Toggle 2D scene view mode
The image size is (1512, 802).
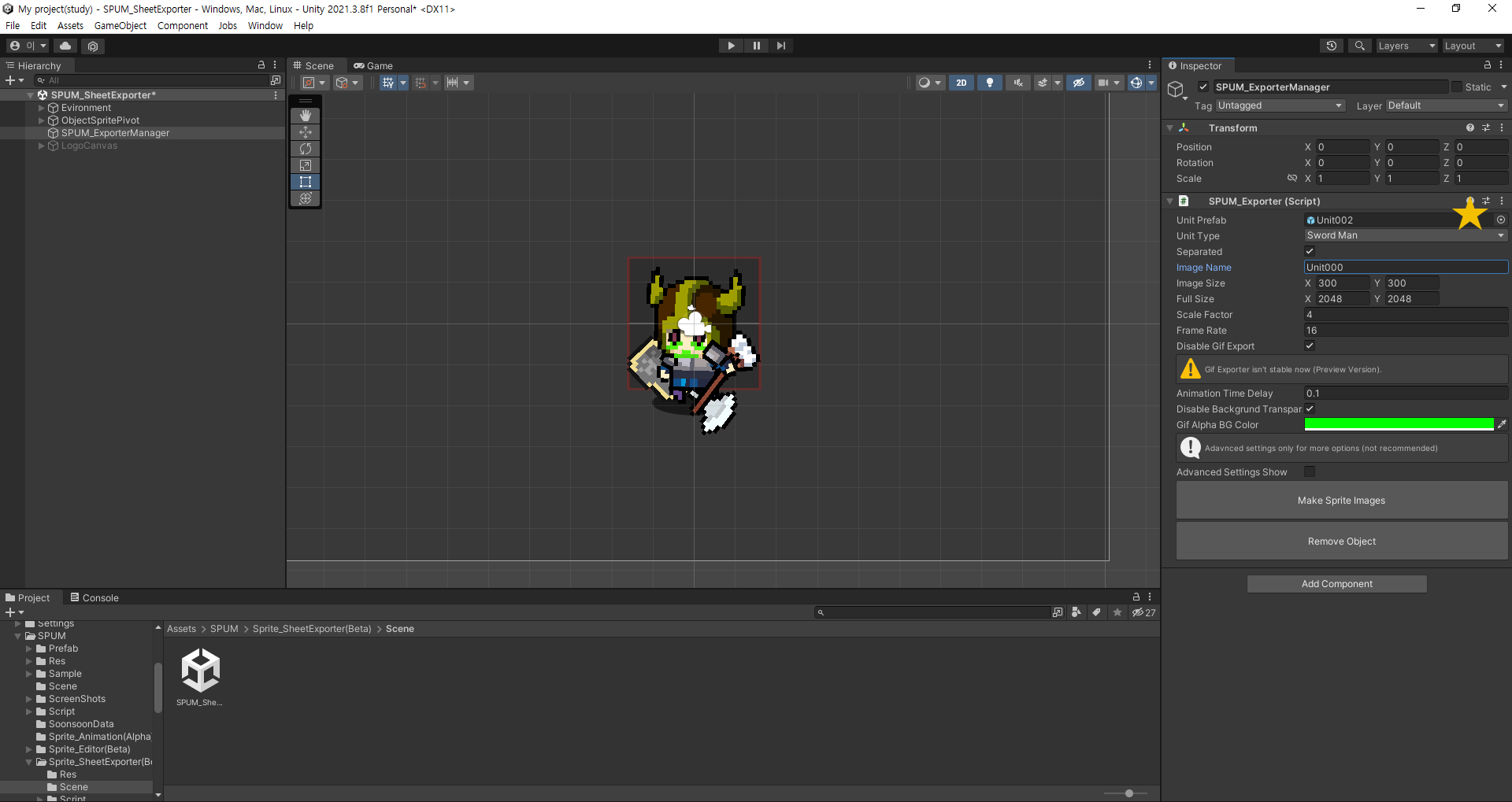[961, 83]
